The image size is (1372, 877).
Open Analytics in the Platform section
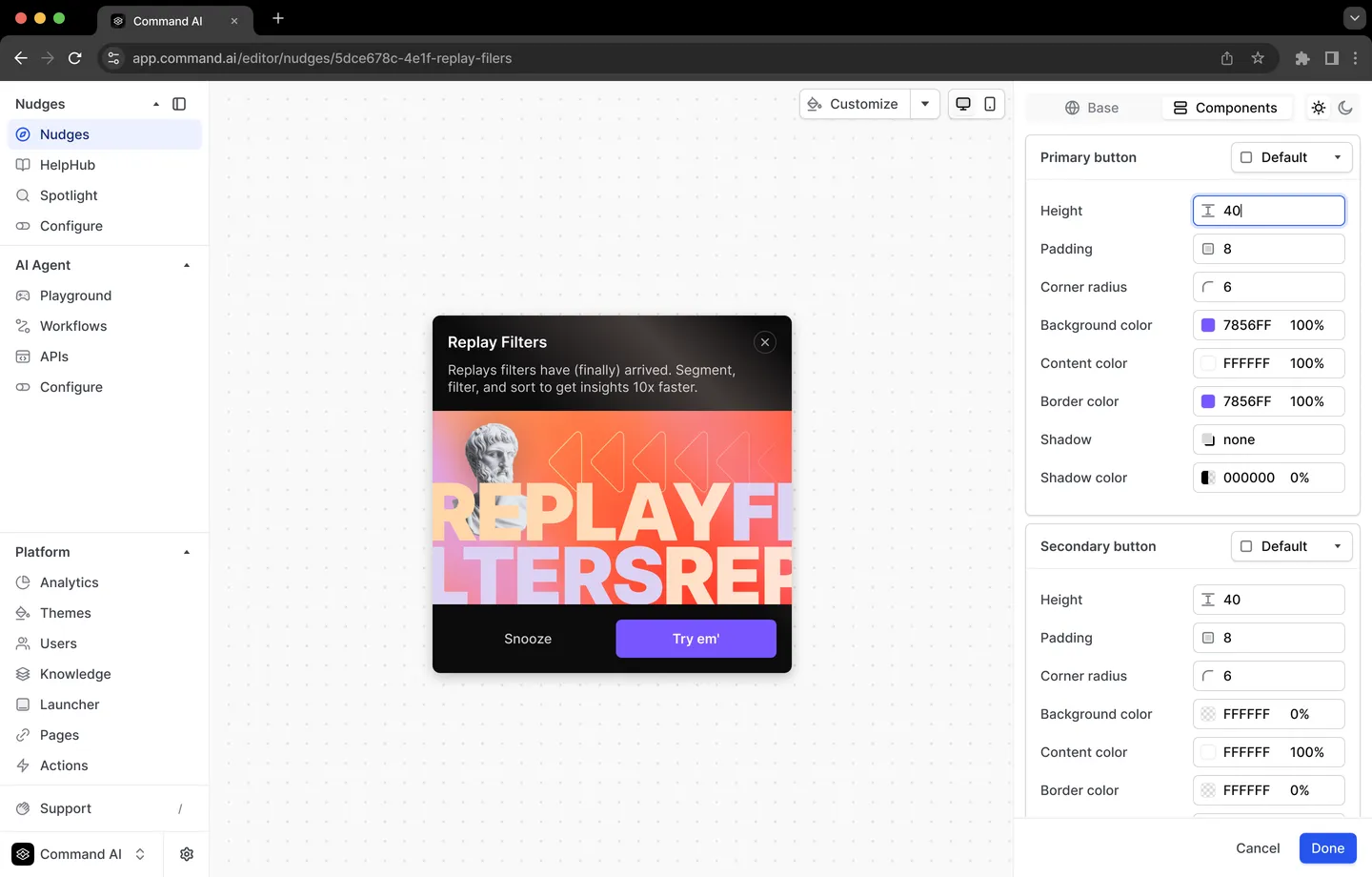[x=105, y=582]
